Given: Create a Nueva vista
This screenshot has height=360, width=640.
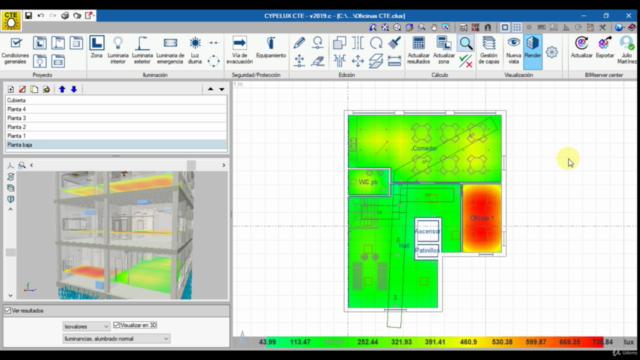Looking at the screenshot, I should pos(513,50).
